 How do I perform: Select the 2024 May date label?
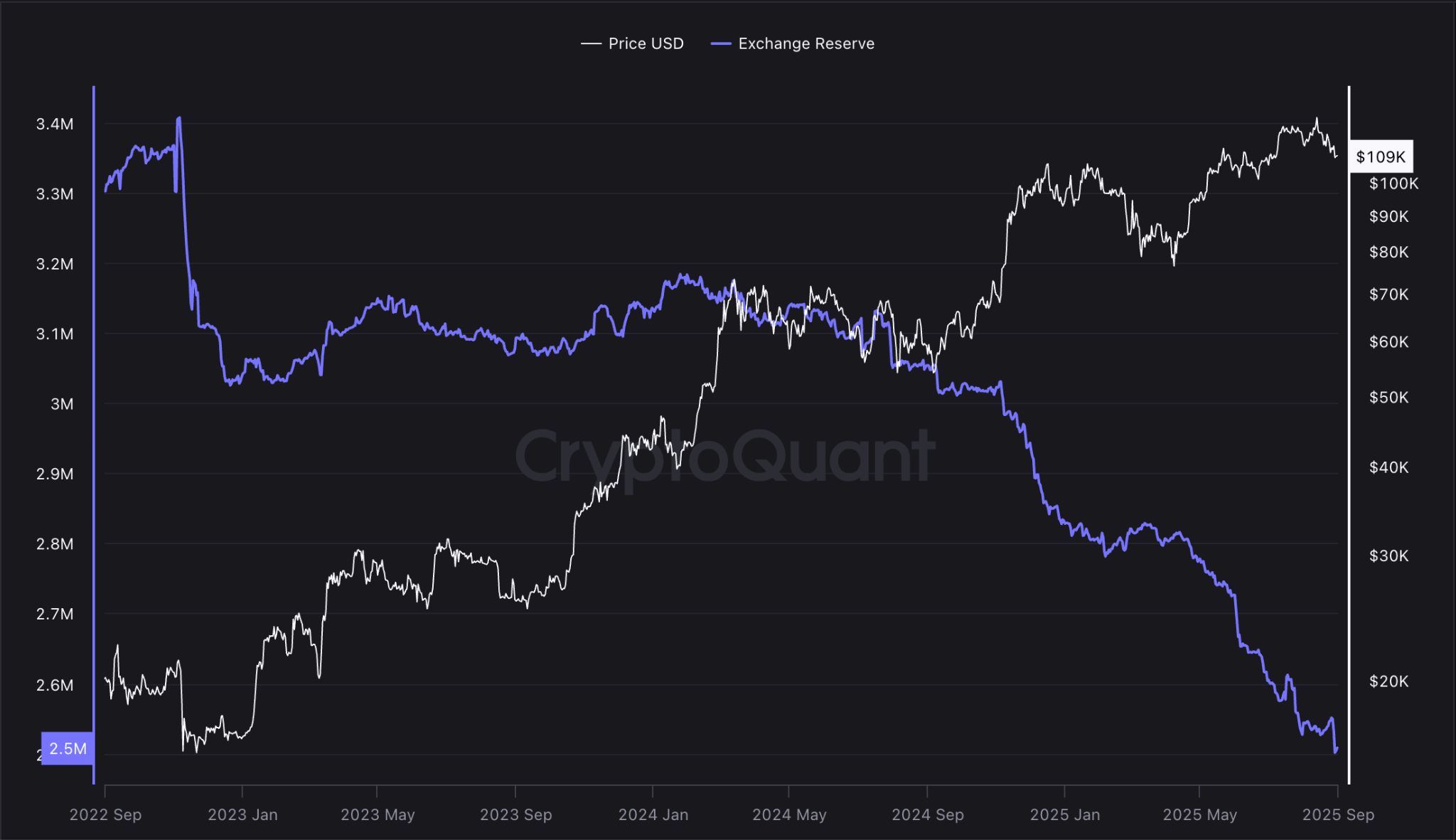(x=789, y=814)
